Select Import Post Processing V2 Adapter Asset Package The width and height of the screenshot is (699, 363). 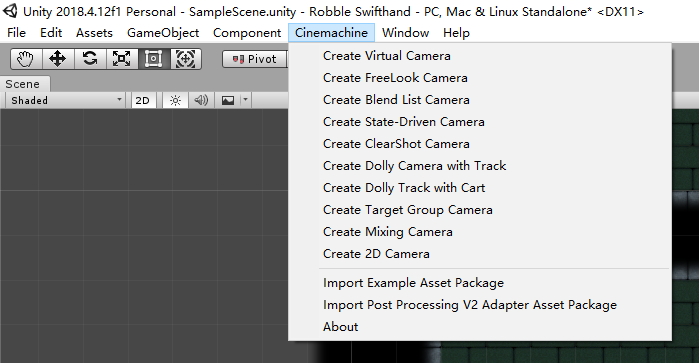click(480, 305)
